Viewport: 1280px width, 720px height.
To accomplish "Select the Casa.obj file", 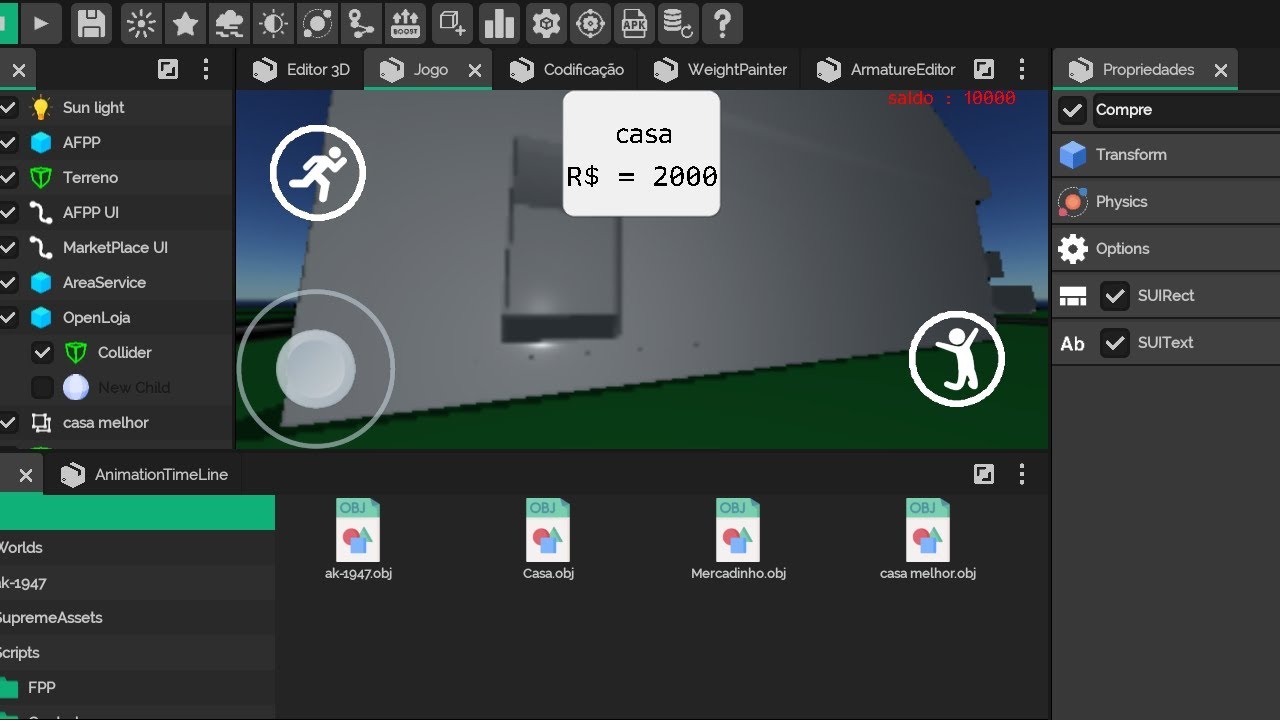I will 548,540.
